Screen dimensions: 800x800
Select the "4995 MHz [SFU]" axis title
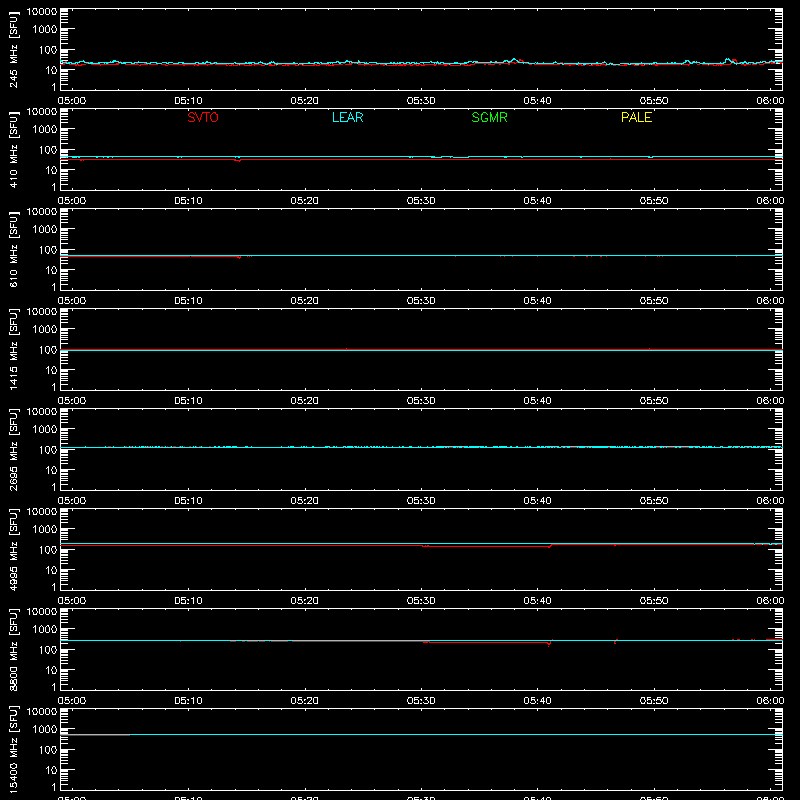coord(13,549)
